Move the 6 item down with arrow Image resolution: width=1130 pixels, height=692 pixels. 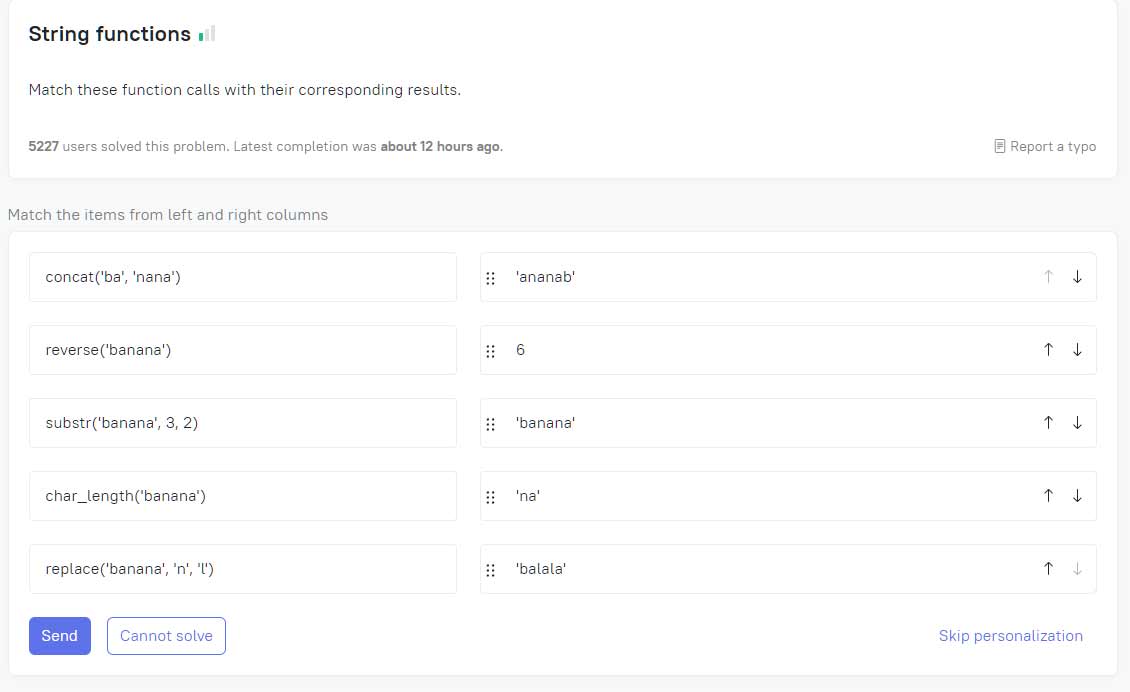[x=1077, y=350]
